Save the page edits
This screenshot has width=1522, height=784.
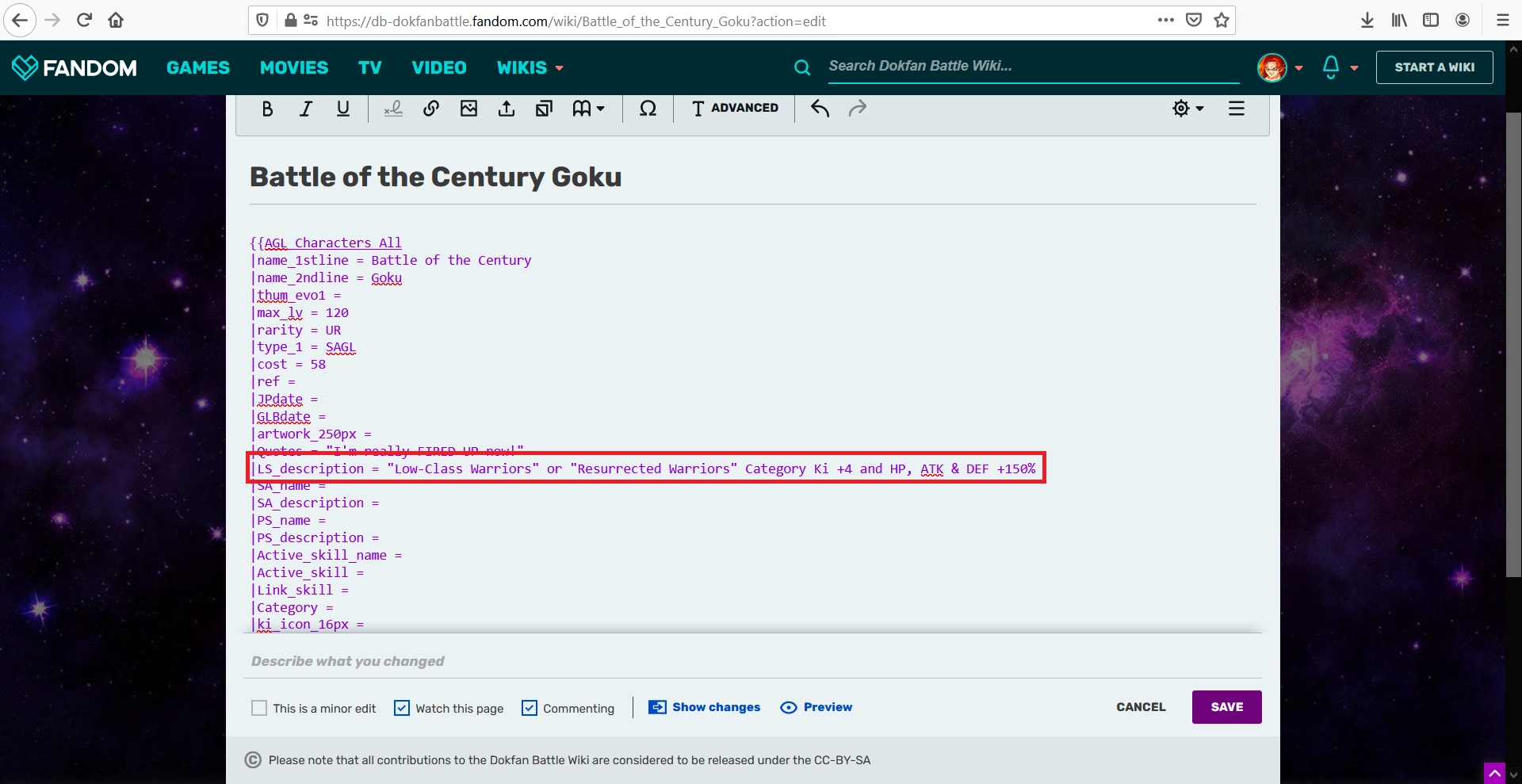click(x=1227, y=707)
